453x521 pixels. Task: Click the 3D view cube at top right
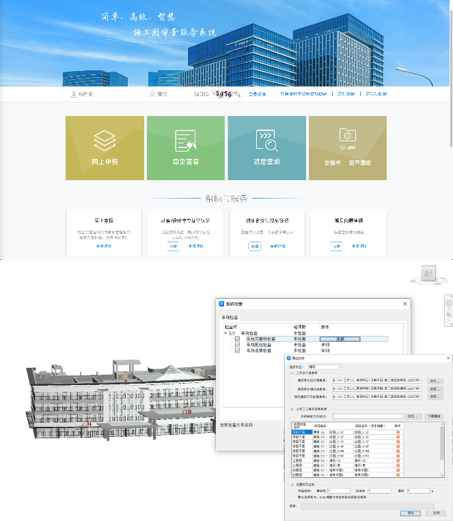[429, 274]
